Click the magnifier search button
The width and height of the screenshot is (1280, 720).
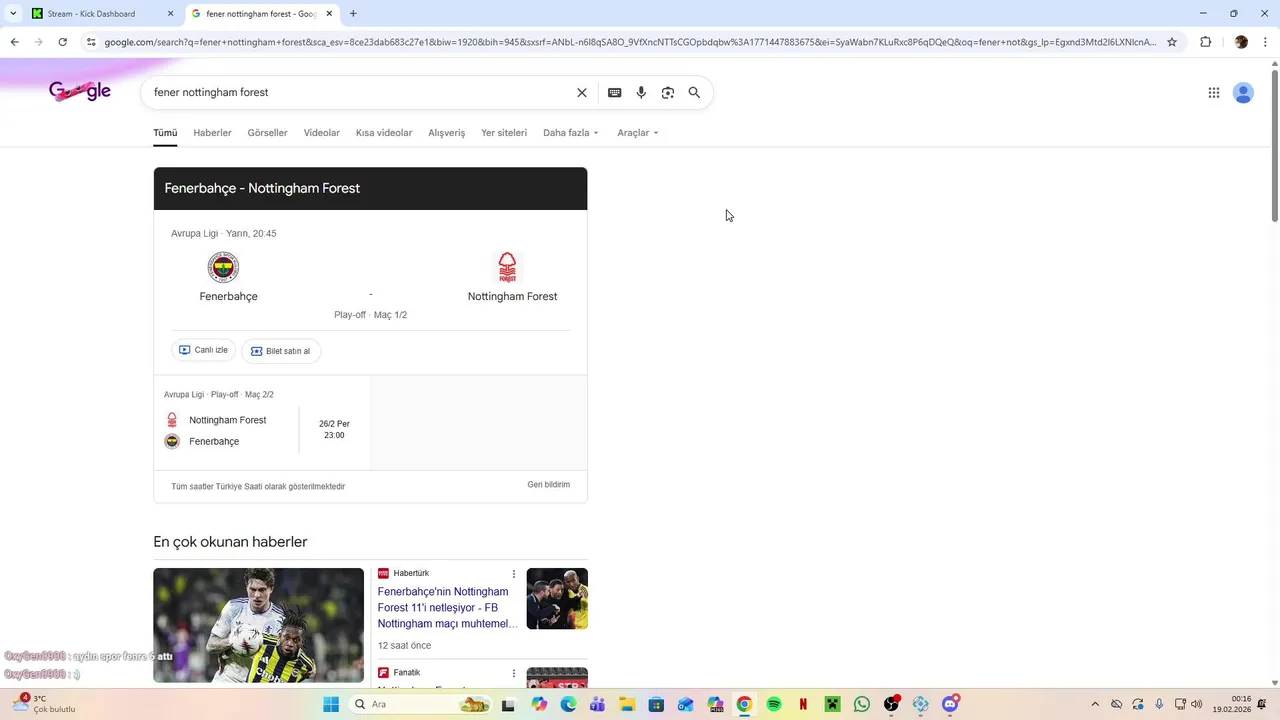(694, 93)
